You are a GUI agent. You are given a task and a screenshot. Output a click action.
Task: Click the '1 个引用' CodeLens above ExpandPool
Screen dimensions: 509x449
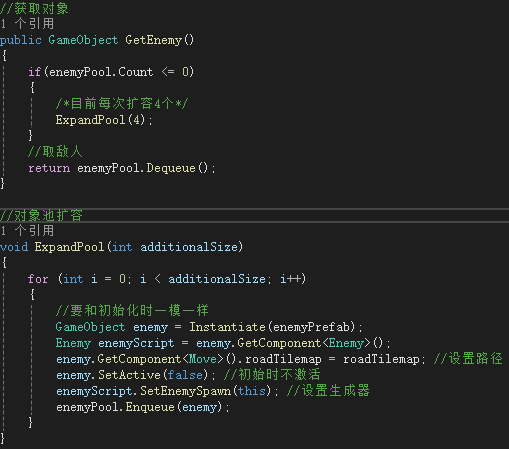(27, 231)
